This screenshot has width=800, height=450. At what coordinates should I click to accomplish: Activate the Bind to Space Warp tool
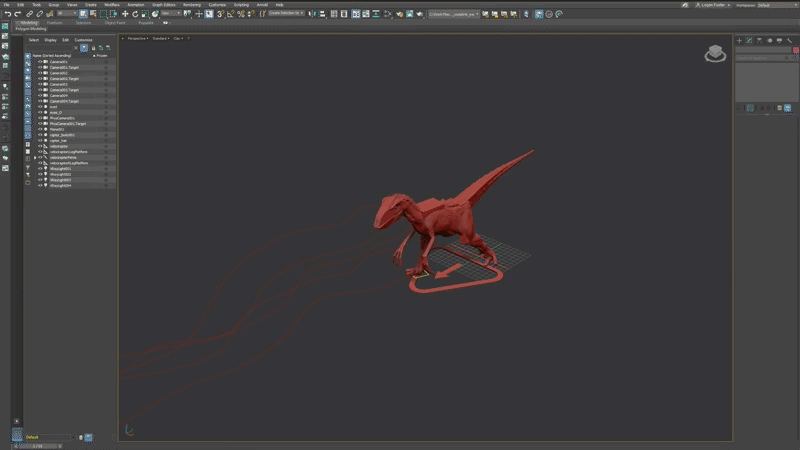coord(50,14)
